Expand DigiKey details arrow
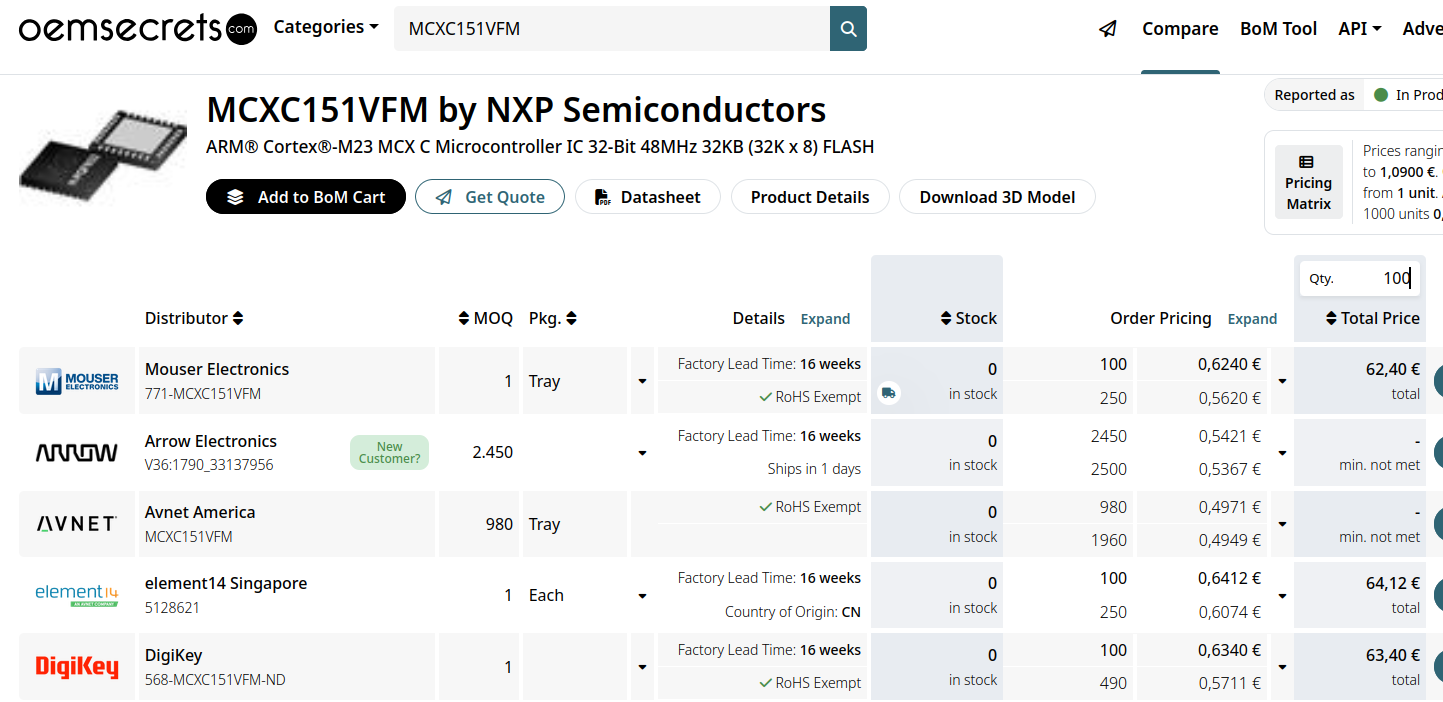Screen dimensions: 1443x702 642,667
